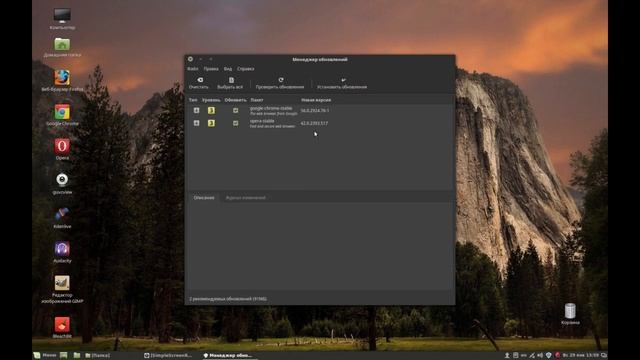Sort by the Тип column header
The image size is (640, 360).
pyautogui.click(x=193, y=100)
